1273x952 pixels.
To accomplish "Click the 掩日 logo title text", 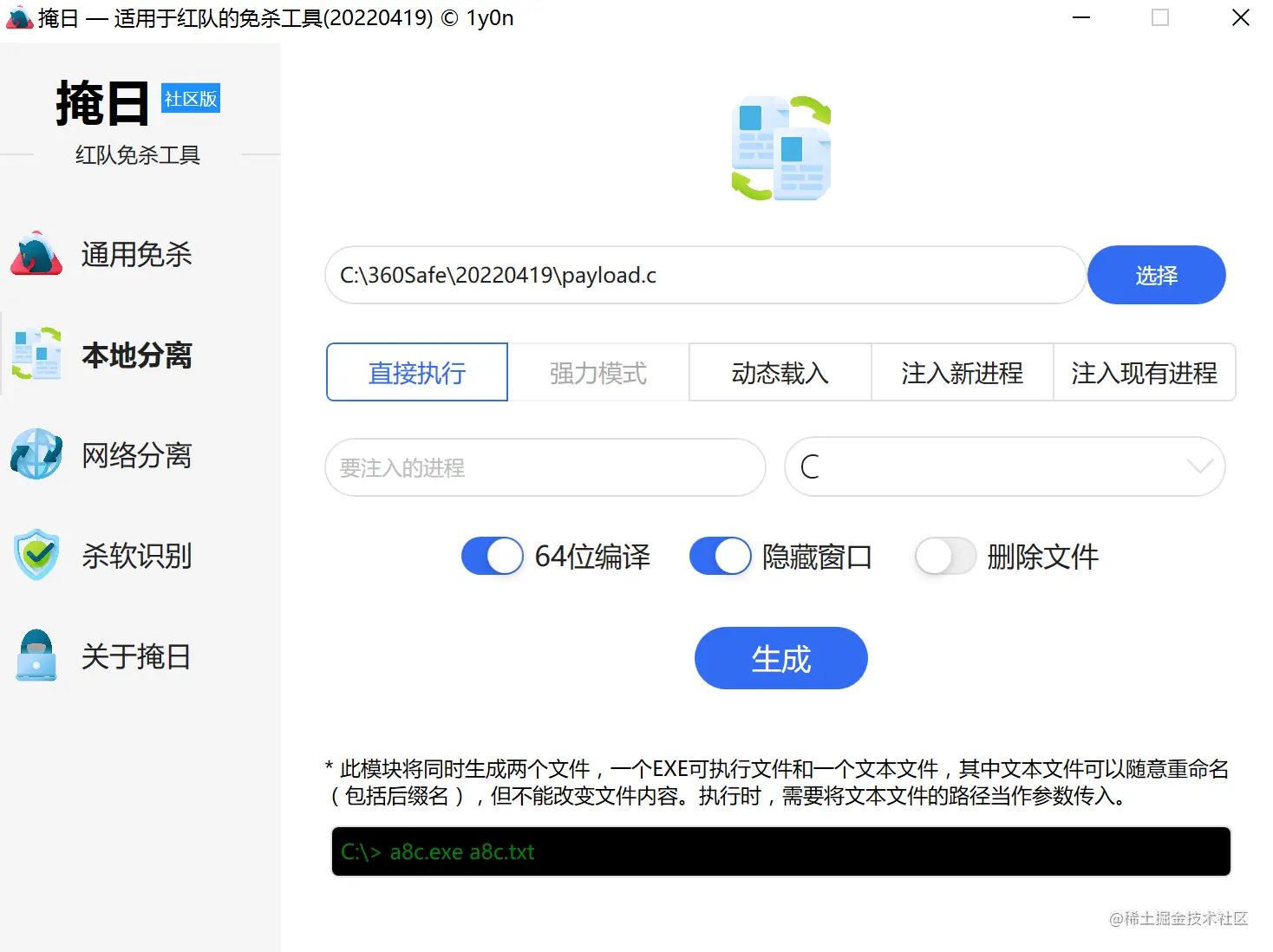I will [x=102, y=103].
